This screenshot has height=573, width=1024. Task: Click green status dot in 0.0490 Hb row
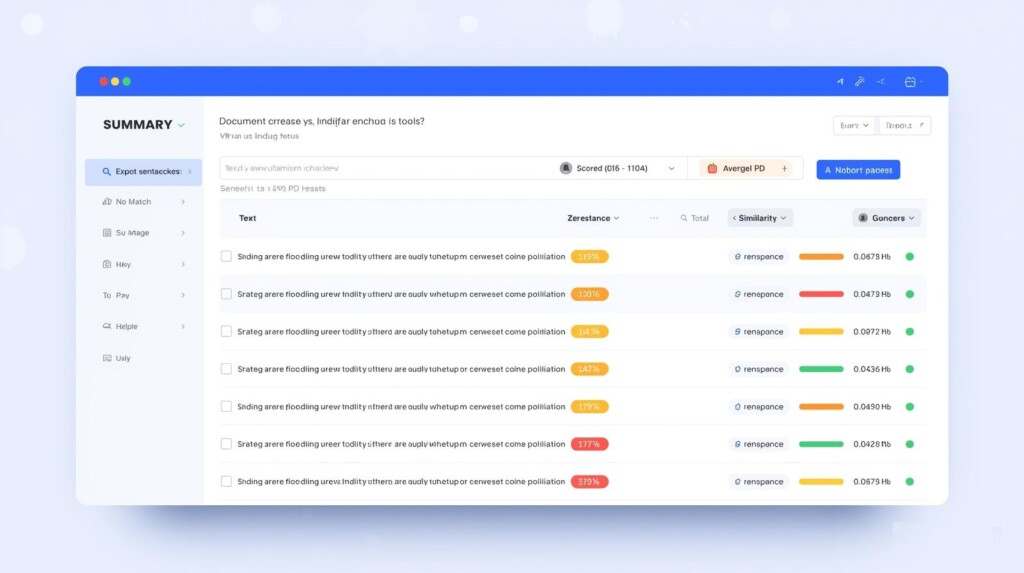click(x=909, y=406)
